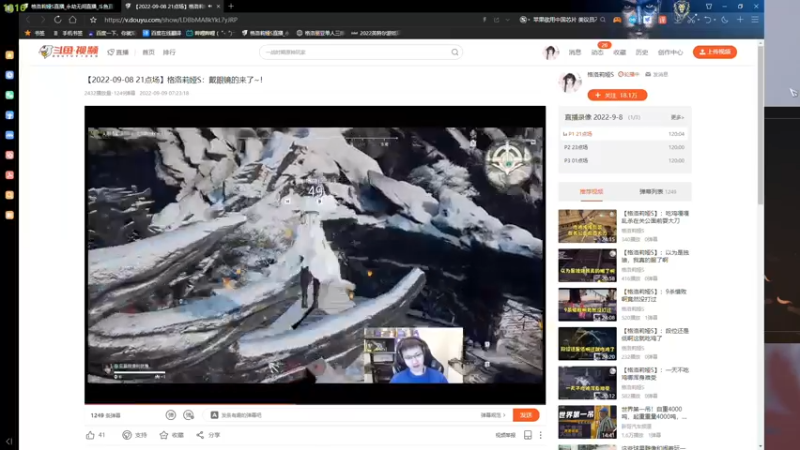Open the 百度在线翻译 bookmark

(162, 33)
